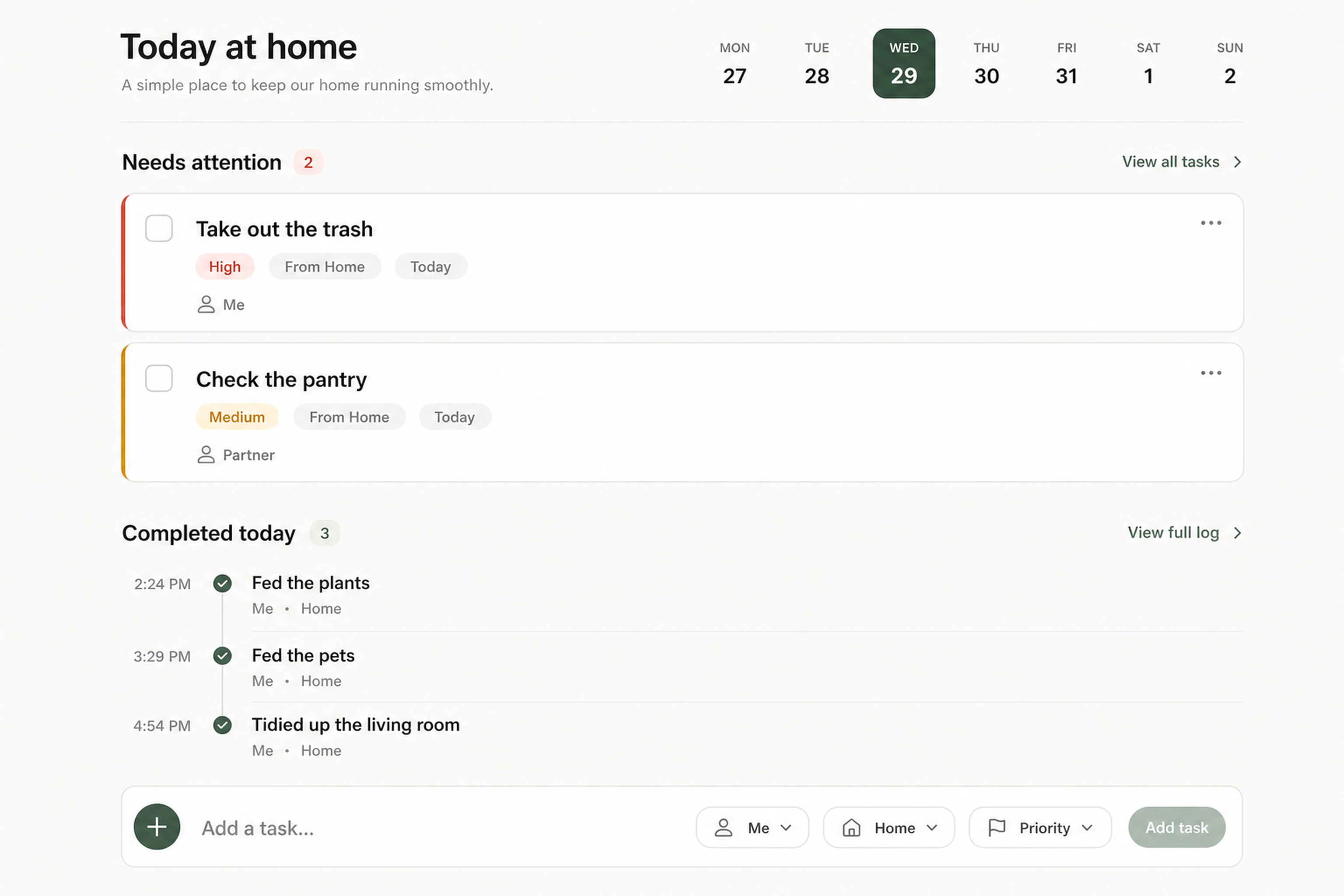The image size is (1344, 896).
Task: Select Saturday 1 in the calendar
Action: click(1148, 63)
